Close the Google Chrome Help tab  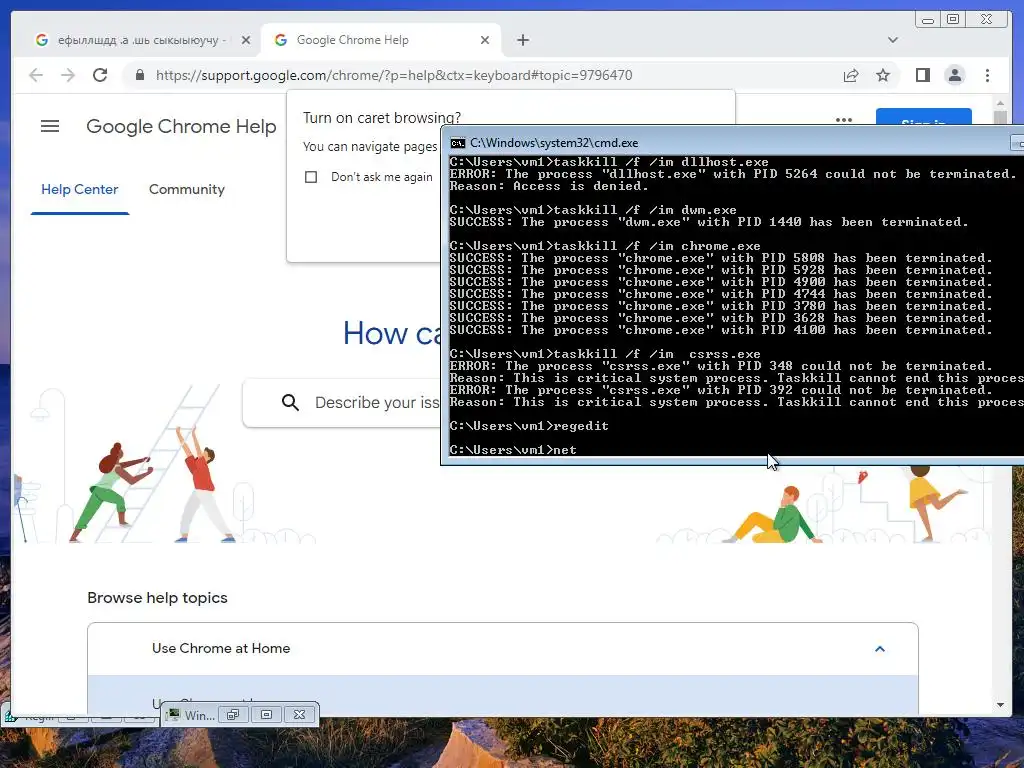[x=485, y=40]
